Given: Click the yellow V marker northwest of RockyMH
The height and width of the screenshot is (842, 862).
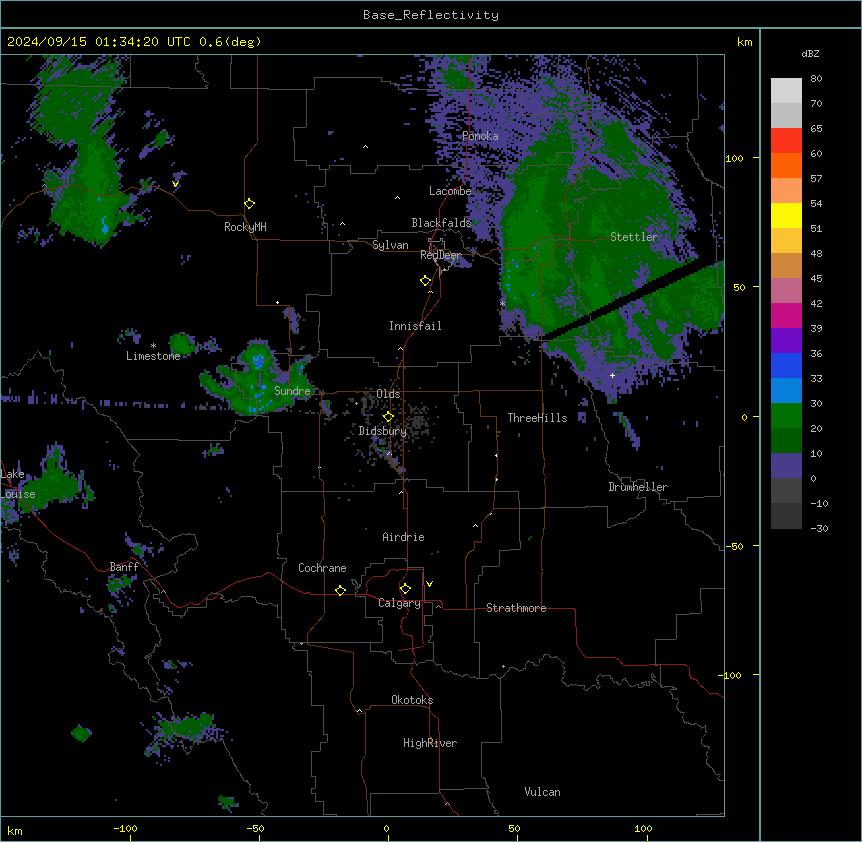Looking at the screenshot, I should tap(175, 184).
